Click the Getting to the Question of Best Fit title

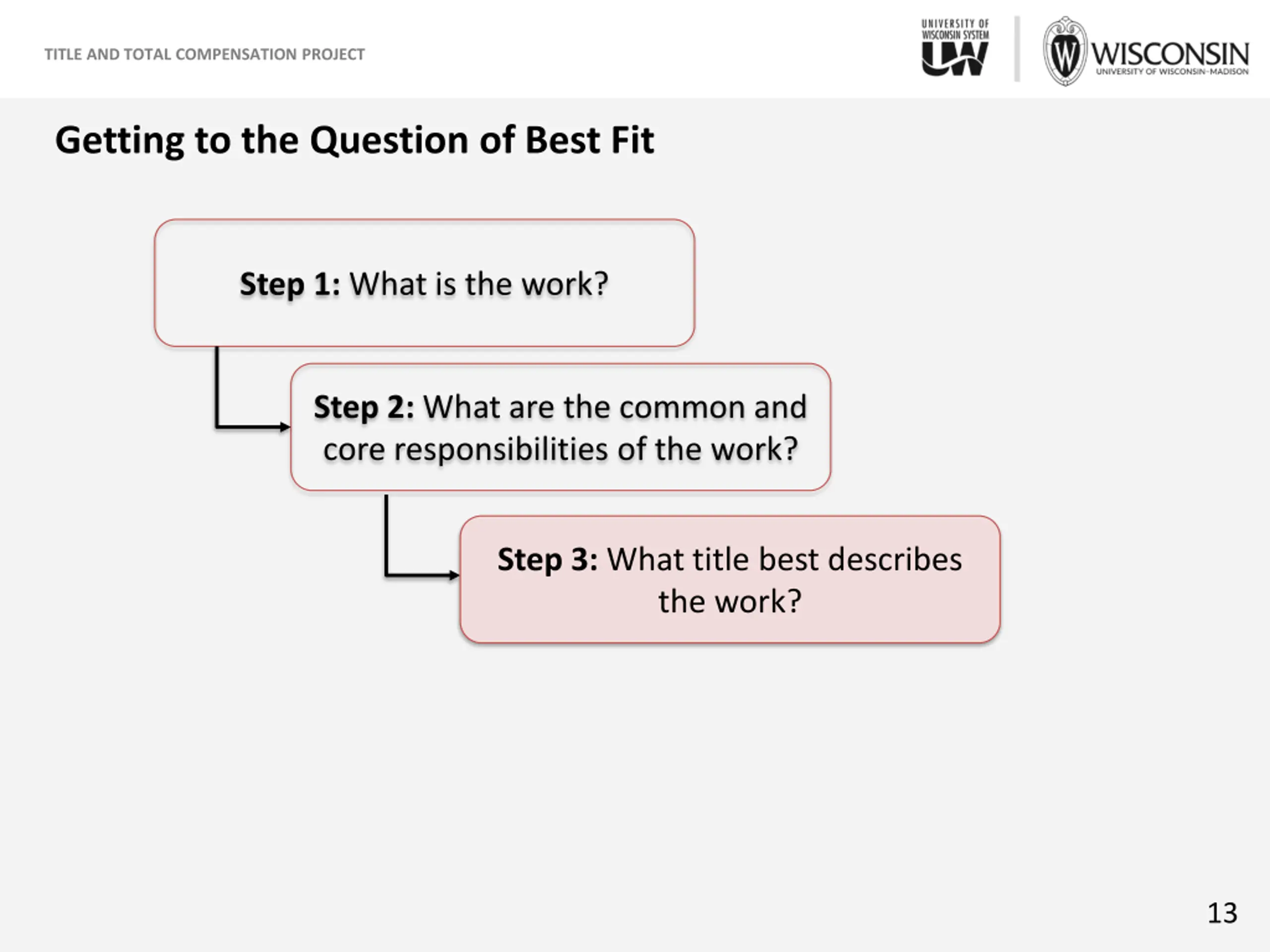[x=354, y=140]
